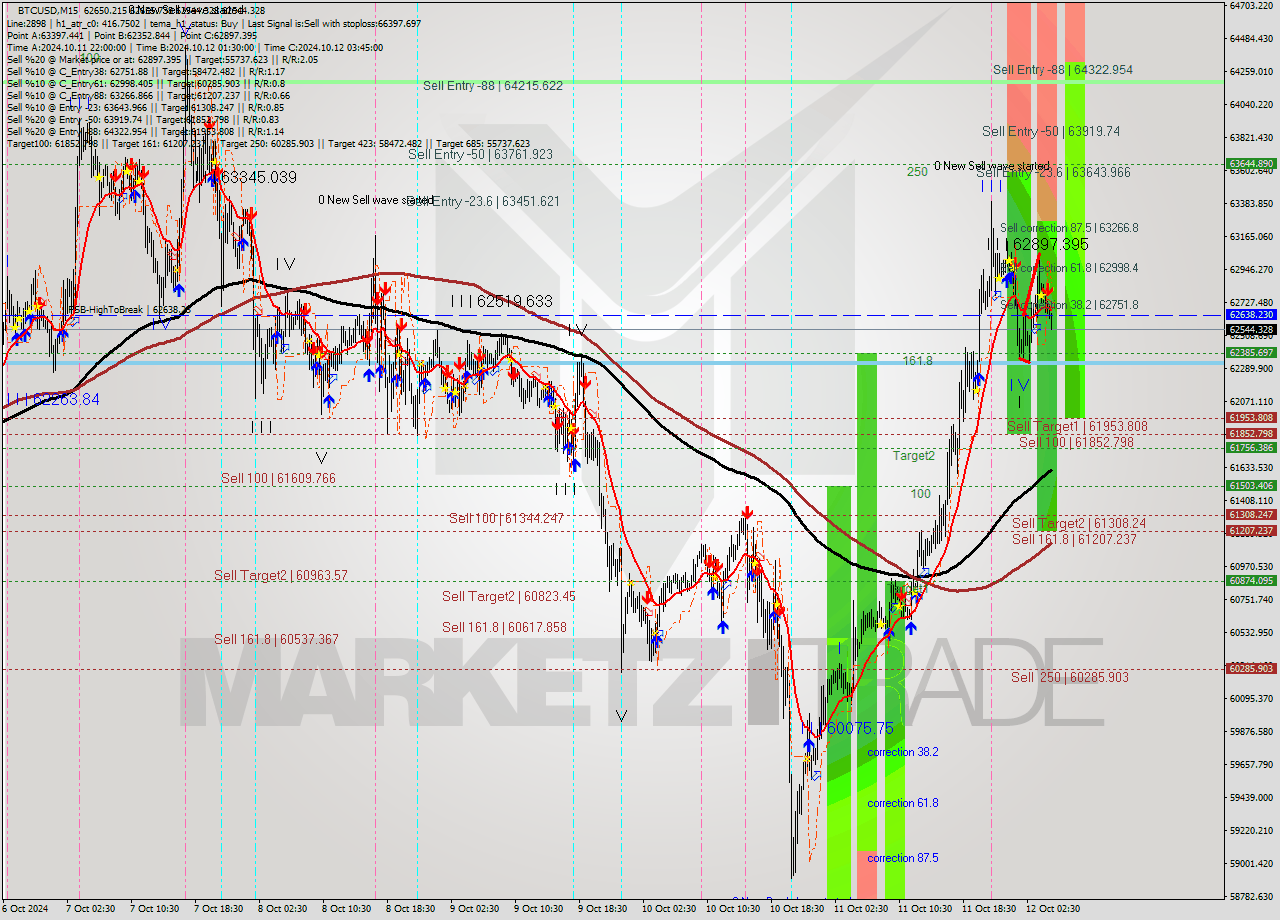Click the BTCUSD,M15 chart title text
This screenshot has width=1280, height=920.
coord(49,10)
